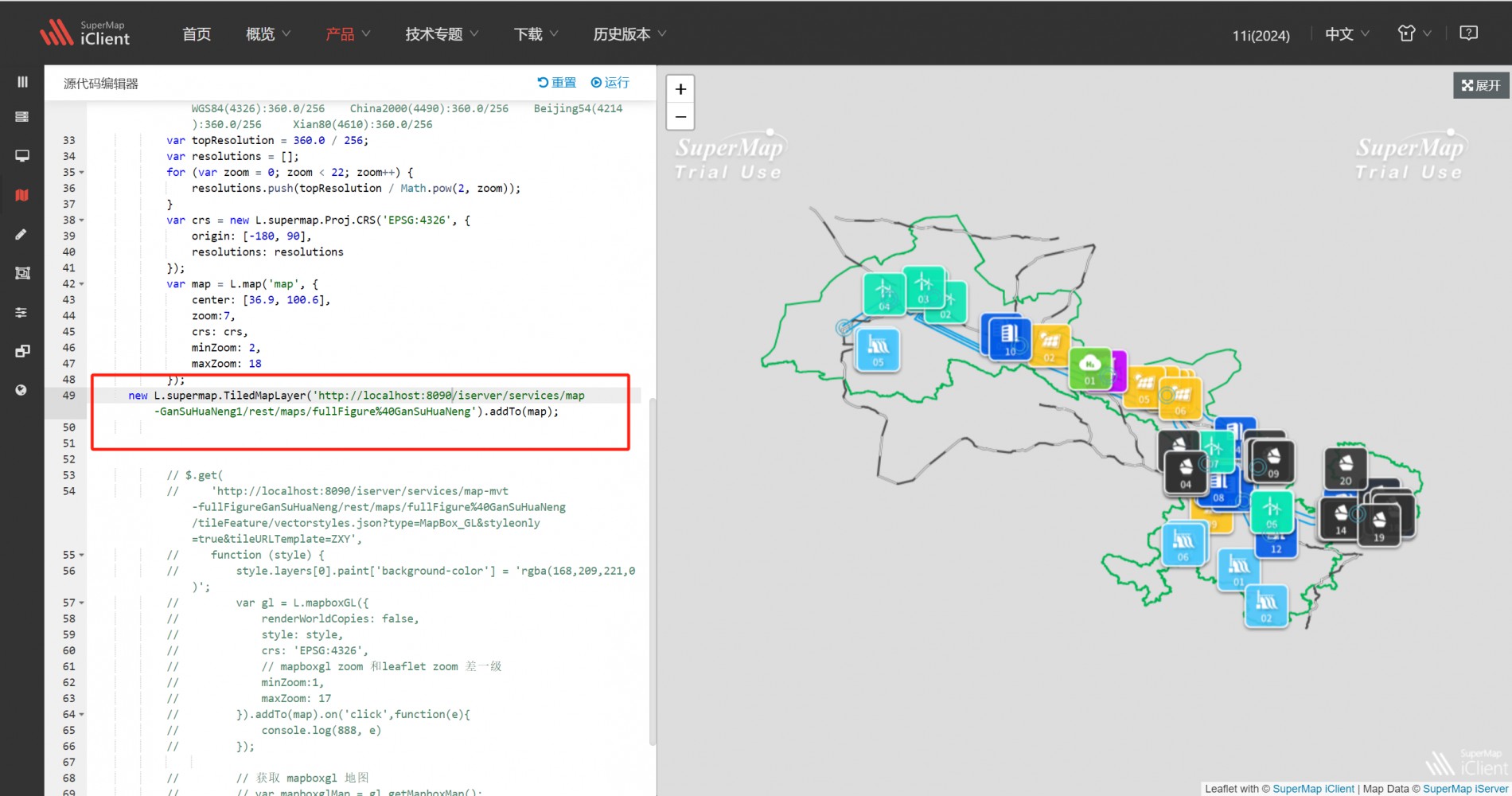Open the globe icon in sidebar
Viewport: 1512px width, 796px height.
[21, 390]
